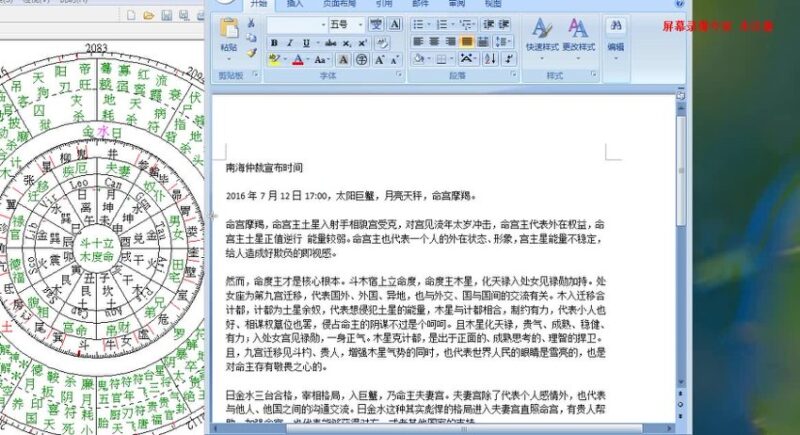Click the Cut scissors icon
Image resolution: width=800 pixels, height=435 pixels.
tap(251, 23)
